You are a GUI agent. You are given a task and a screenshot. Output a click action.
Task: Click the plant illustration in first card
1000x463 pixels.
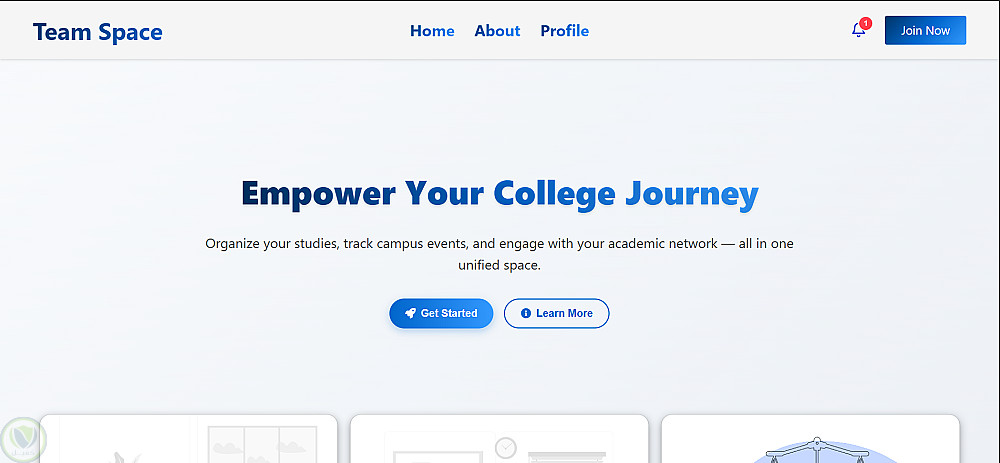pyautogui.click(x=125, y=455)
